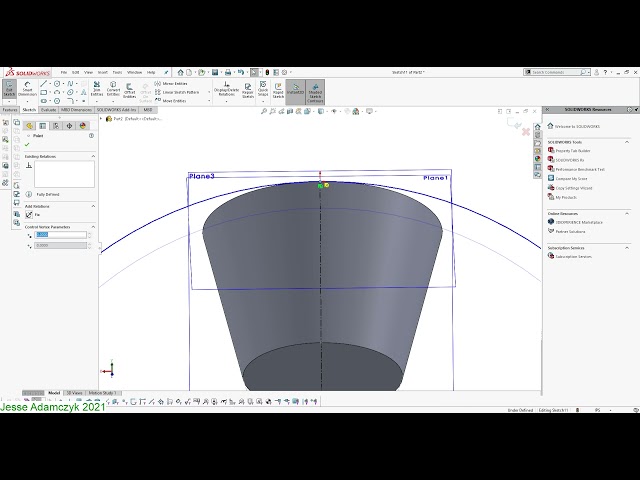Open the Edit menu
Screen dimensions: 640x480
tap(76, 72)
